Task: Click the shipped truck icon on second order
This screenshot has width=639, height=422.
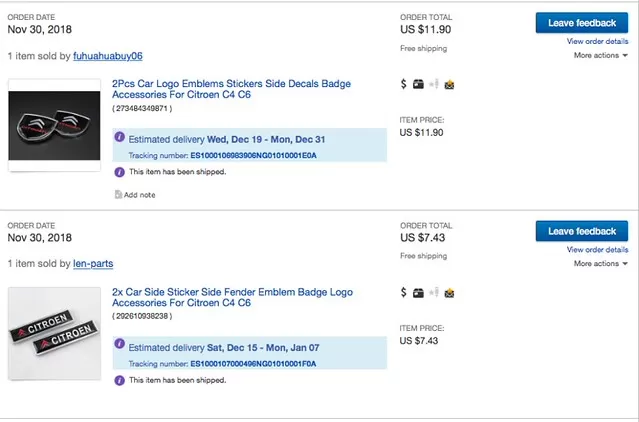Action: (x=419, y=293)
